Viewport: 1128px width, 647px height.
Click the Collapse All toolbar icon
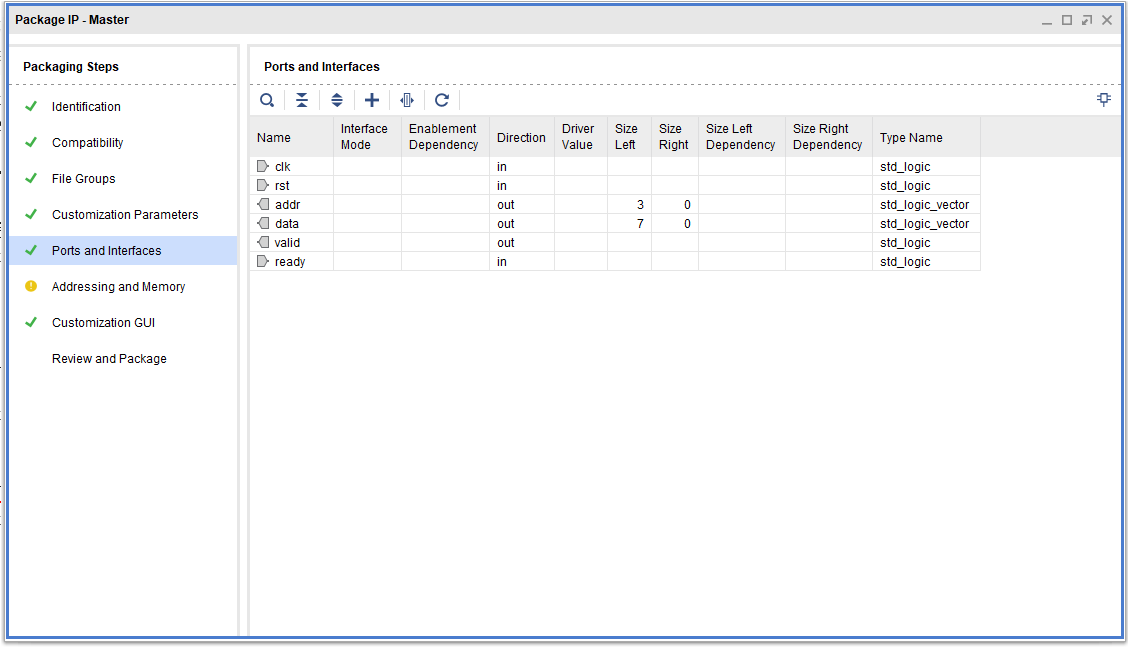tap(302, 101)
